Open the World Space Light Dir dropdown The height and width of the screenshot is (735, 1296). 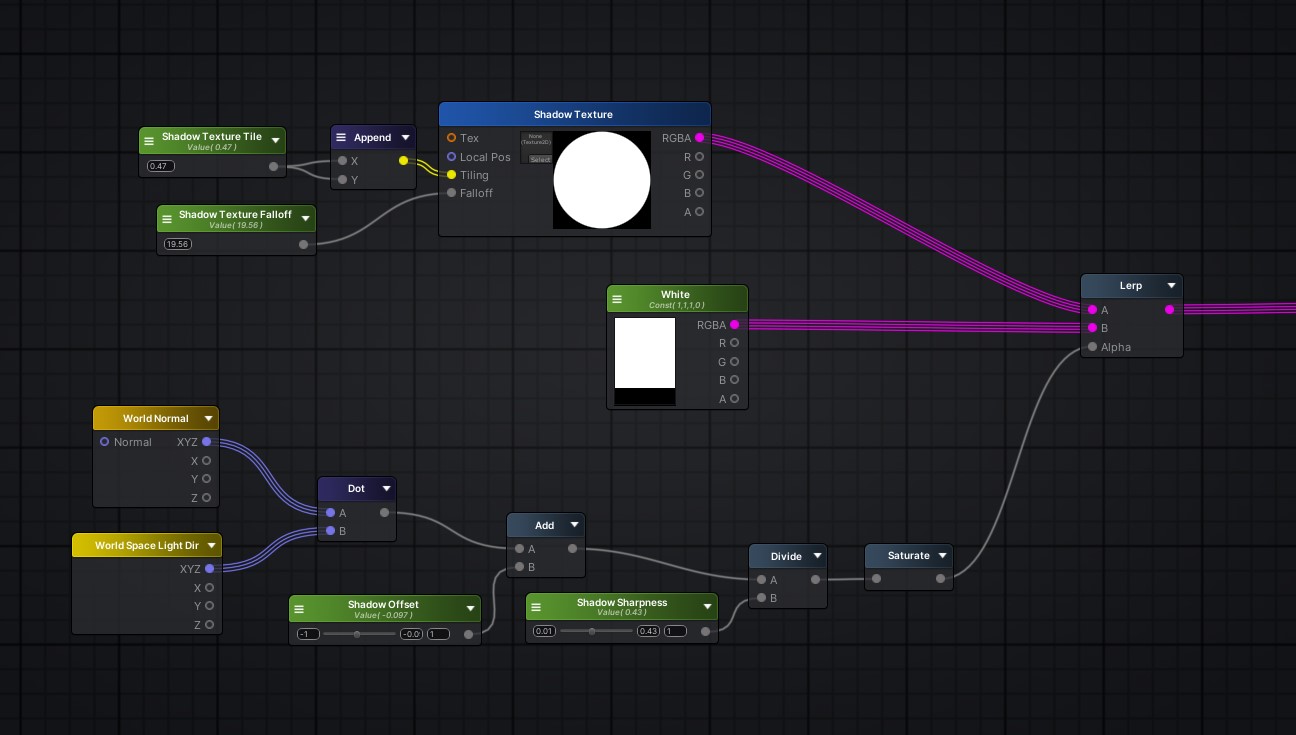[x=211, y=546]
